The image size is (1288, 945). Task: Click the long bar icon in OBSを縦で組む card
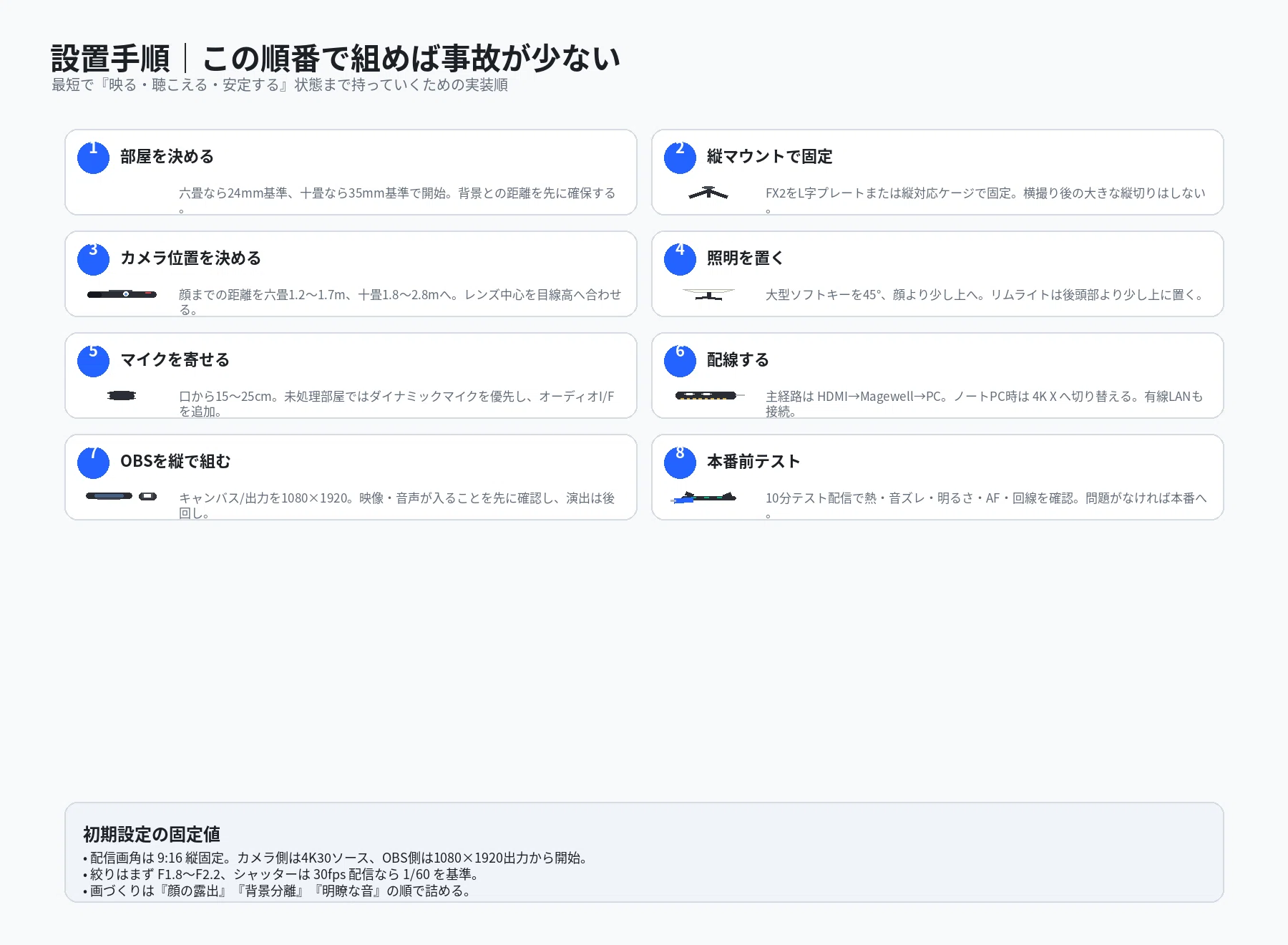(x=109, y=496)
